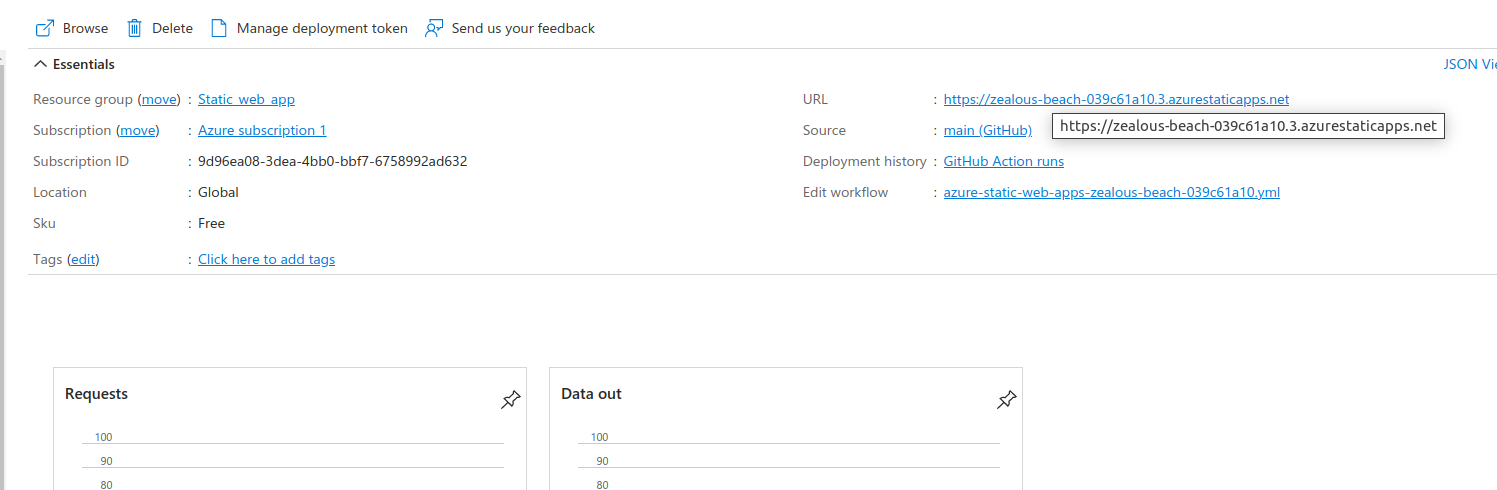Click the Data out chart title

(591, 394)
